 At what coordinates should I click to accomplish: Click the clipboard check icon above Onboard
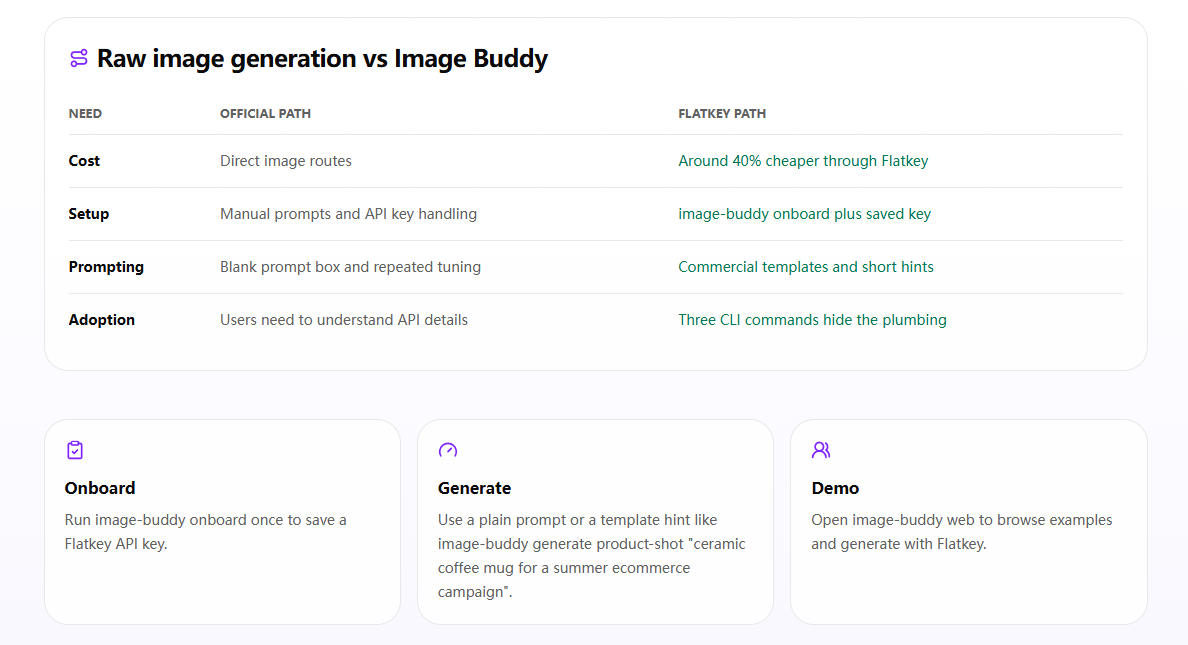point(75,450)
